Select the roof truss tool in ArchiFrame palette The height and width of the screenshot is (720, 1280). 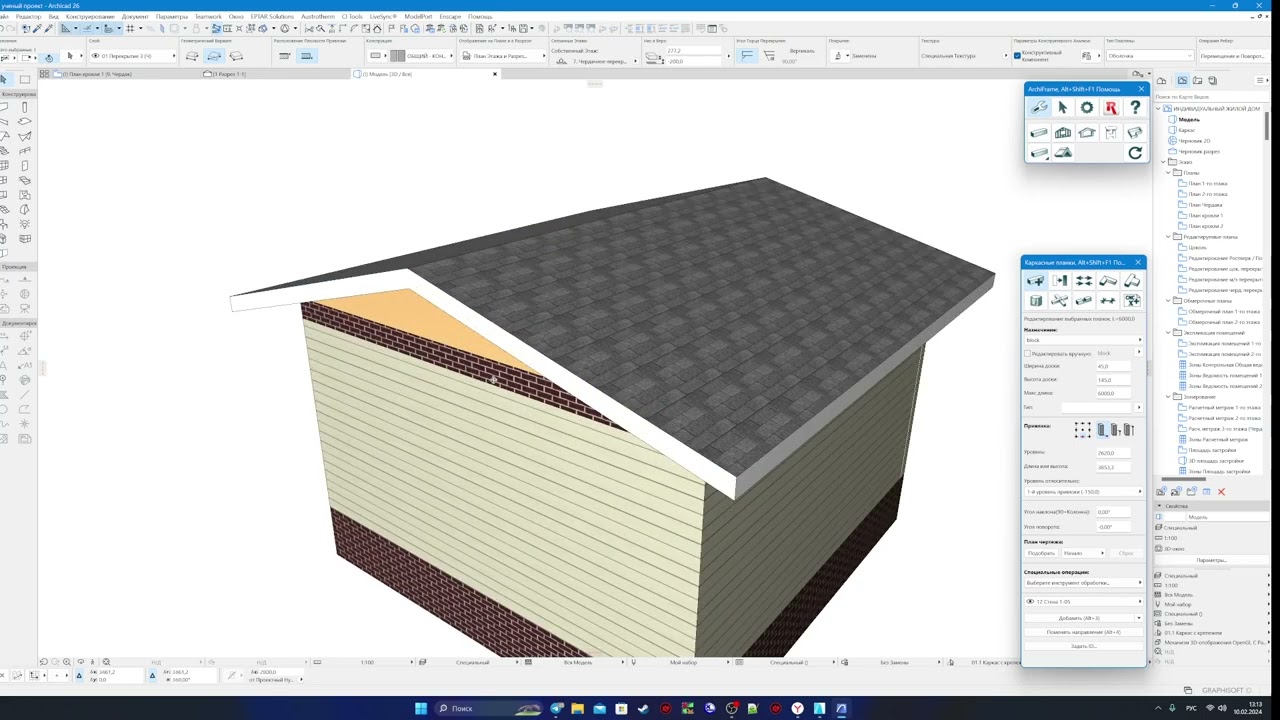1087,132
